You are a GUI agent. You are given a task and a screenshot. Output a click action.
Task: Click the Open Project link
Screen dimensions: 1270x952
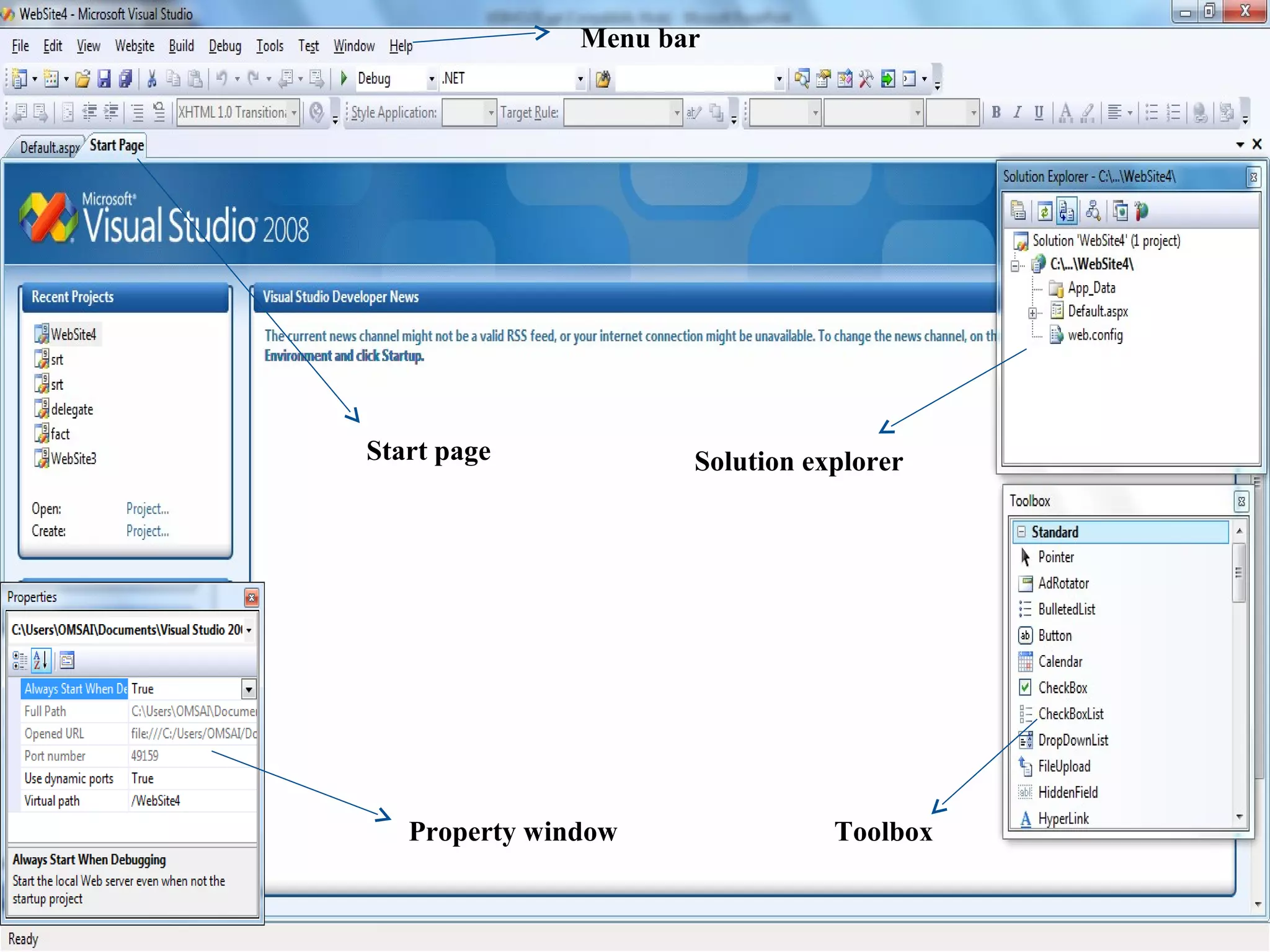[x=148, y=509]
